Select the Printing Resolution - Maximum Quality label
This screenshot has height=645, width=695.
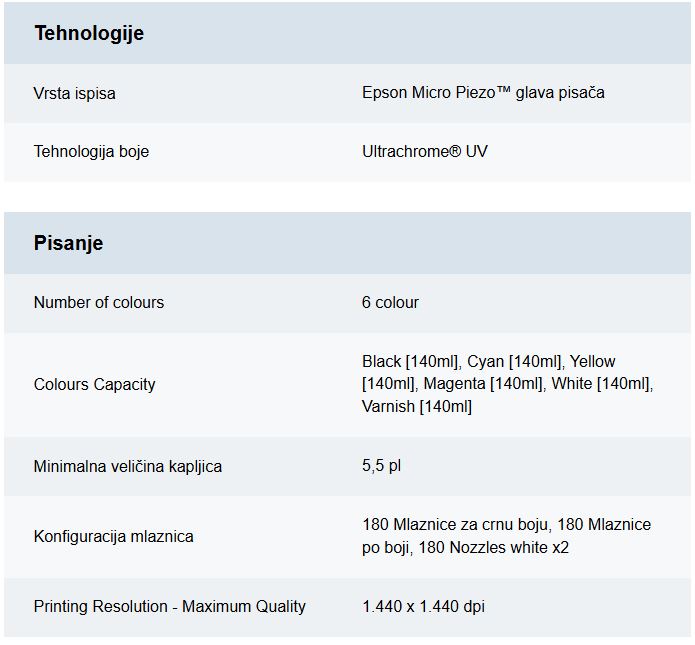pos(170,606)
